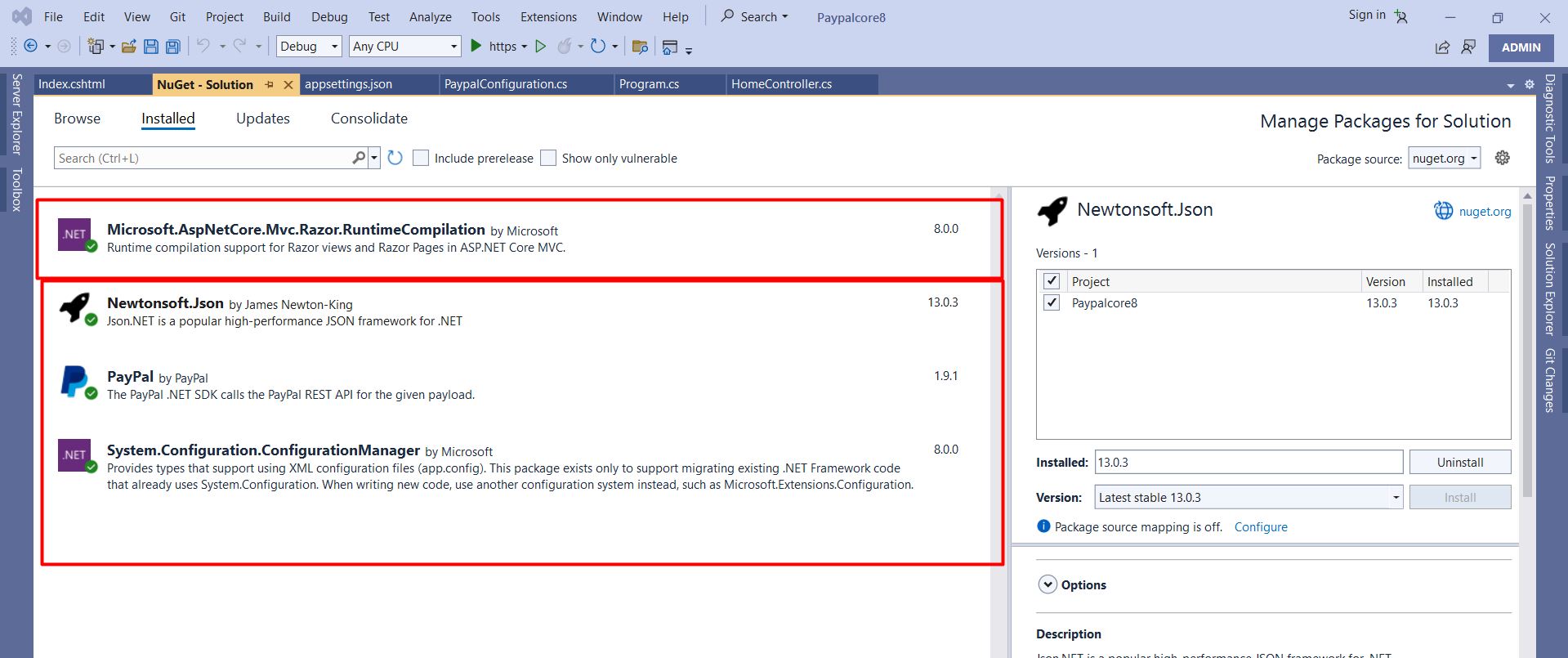The height and width of the screenshot is (658, 1568).
Task: Click the Share (Live Share) icon
Action: pyautogui.click(x=1443, y=47)
